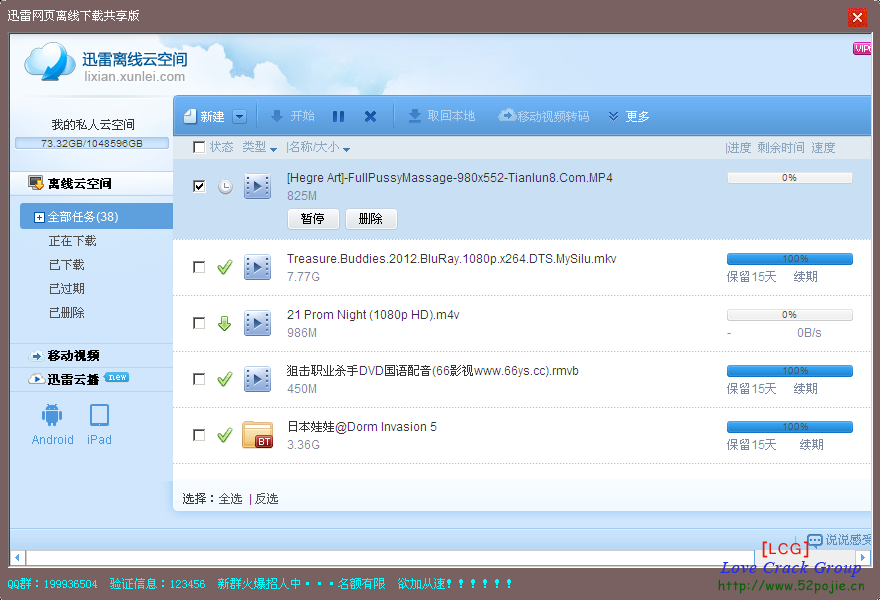Click the 进度 progress column header
Image resolution: width=880 pixels, height=600 pixels.
pos(739,148)
